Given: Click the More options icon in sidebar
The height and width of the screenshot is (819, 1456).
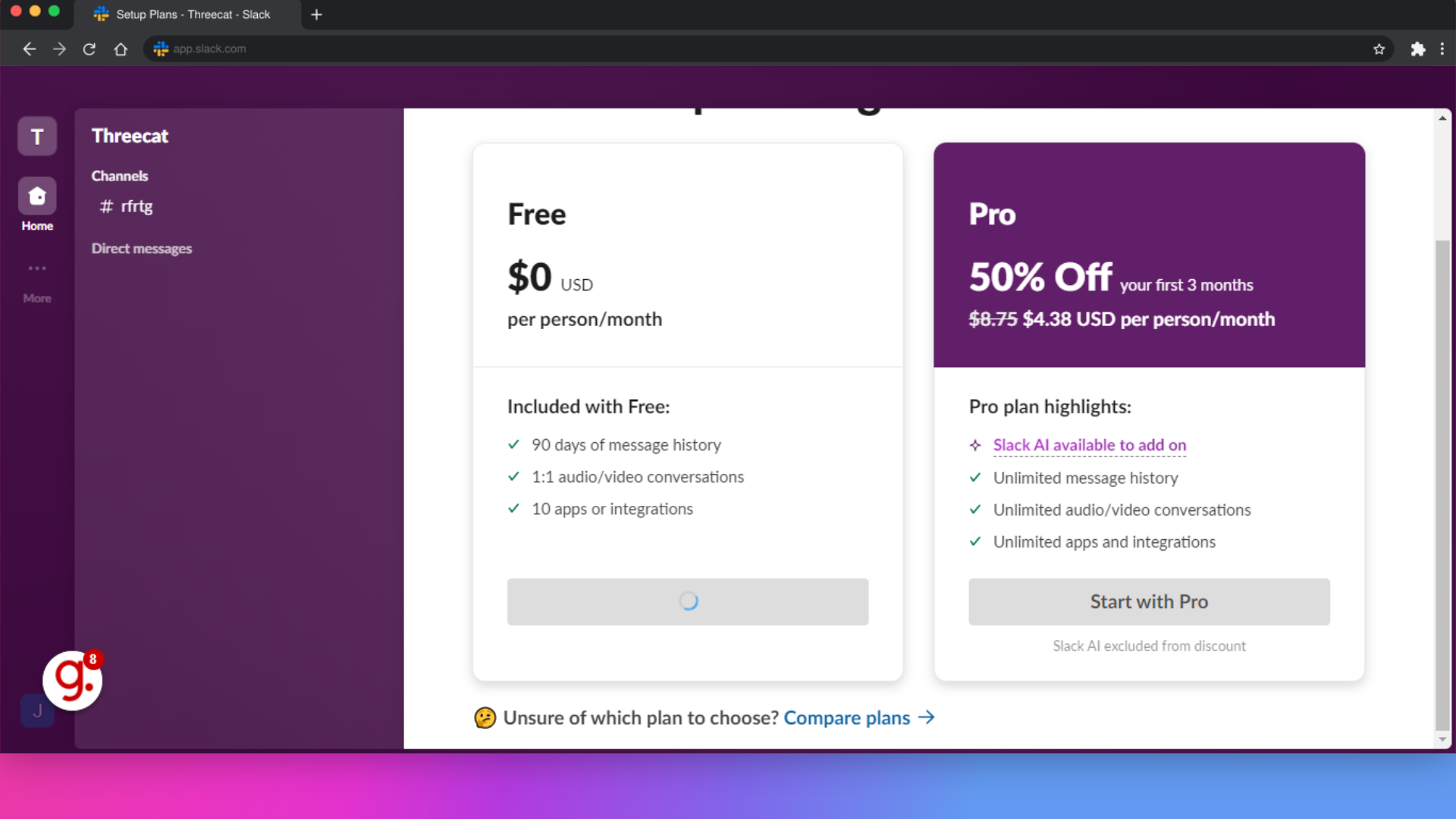Looking at the screenshot, I should [x=37, y=268].
